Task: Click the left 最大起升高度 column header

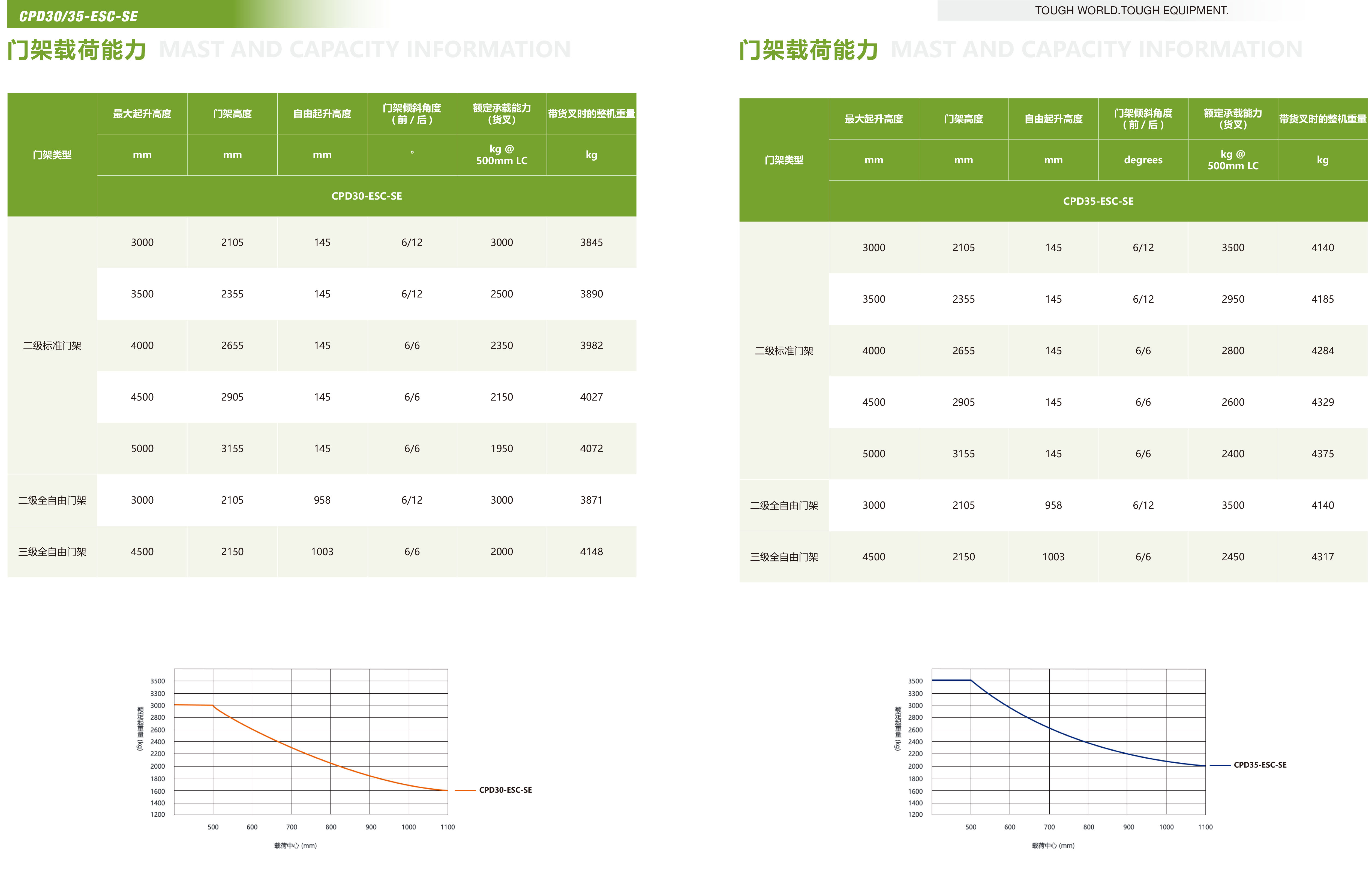Action: pyautogui.click(x=142, y=113)
